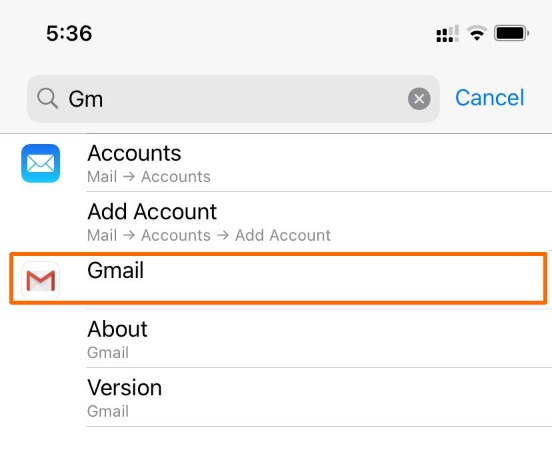Image resolution: width=552 pixels, height=471 pixels.
Task: Tap the Gmail subtitle under Version
Action: coord(108,411)
